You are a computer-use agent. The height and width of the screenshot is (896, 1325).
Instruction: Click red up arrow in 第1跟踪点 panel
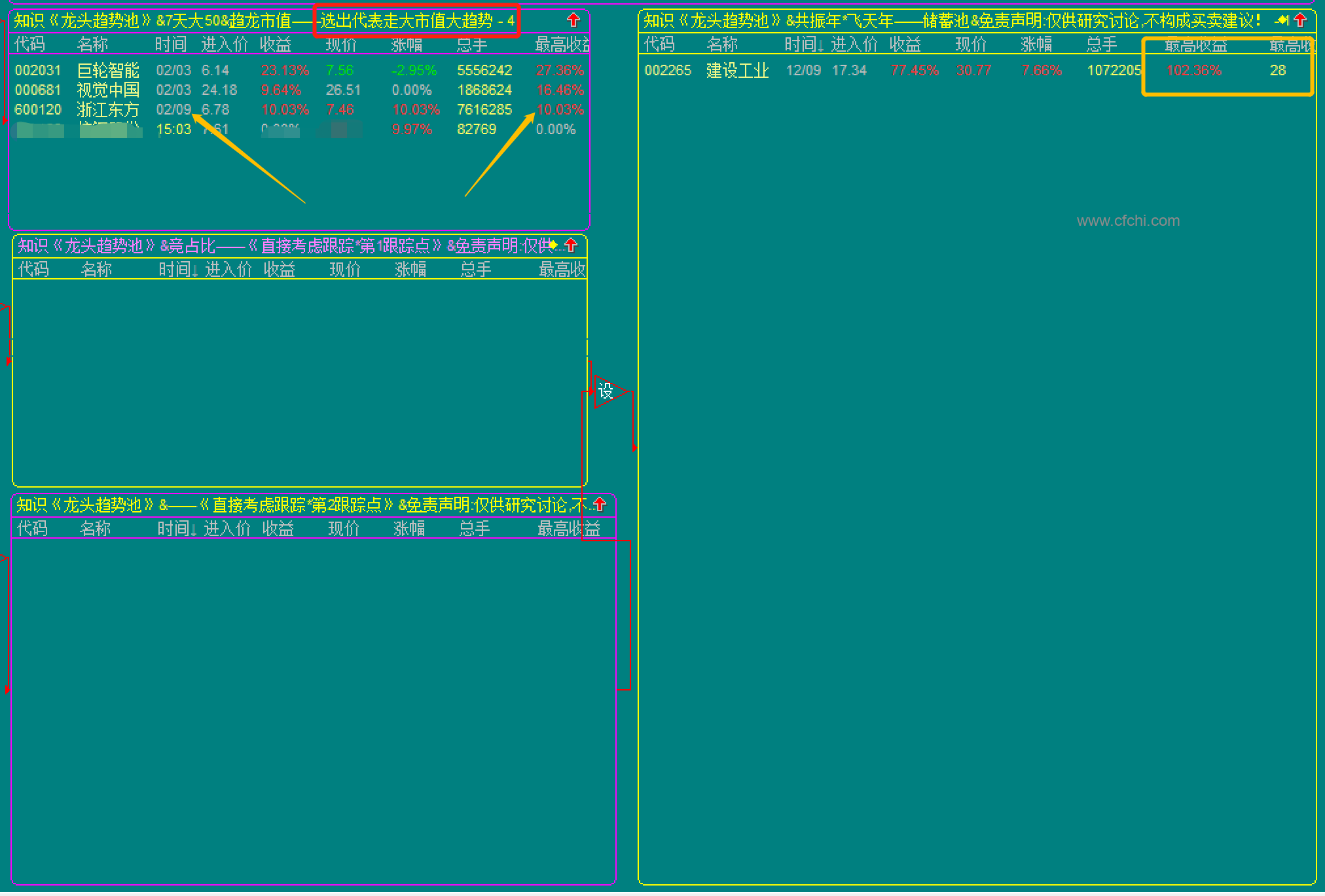pos(571,245)
